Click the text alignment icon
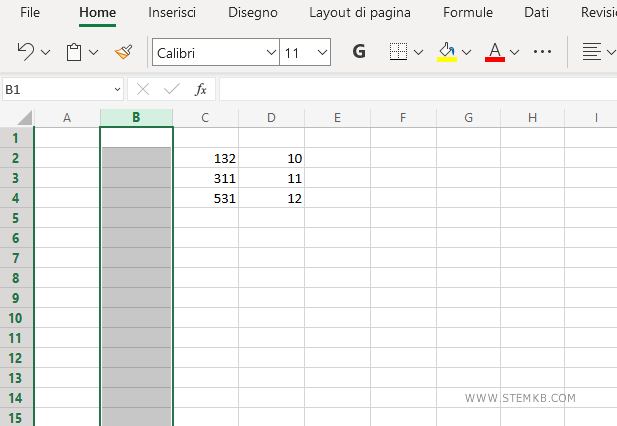 [592, 51]
